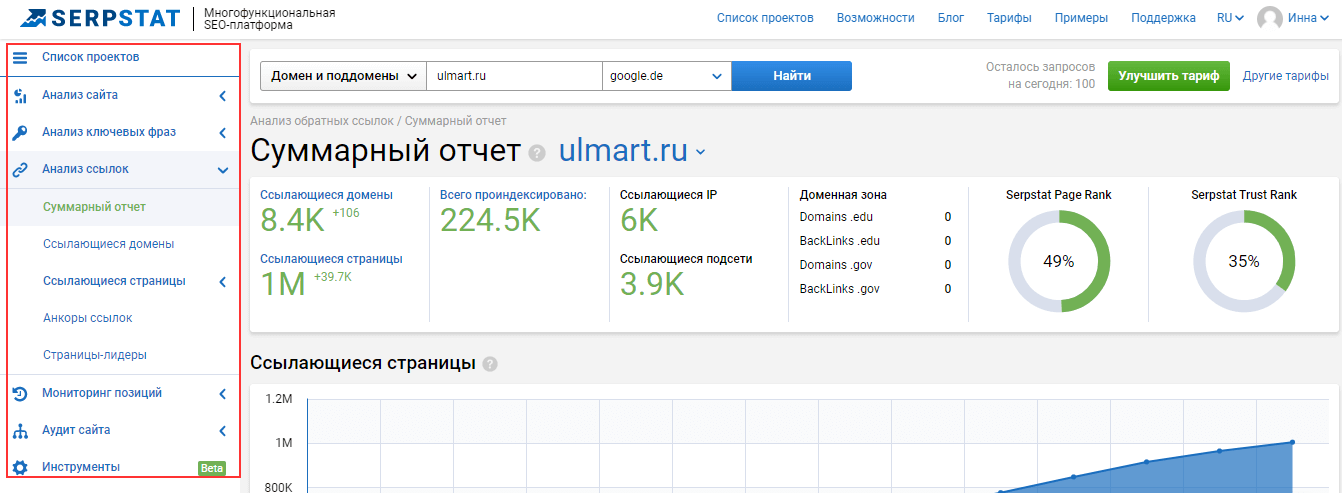This screenshot has width=1342, height=493.
Task: Click the 1M referring pages value
Action: [283, 284]
